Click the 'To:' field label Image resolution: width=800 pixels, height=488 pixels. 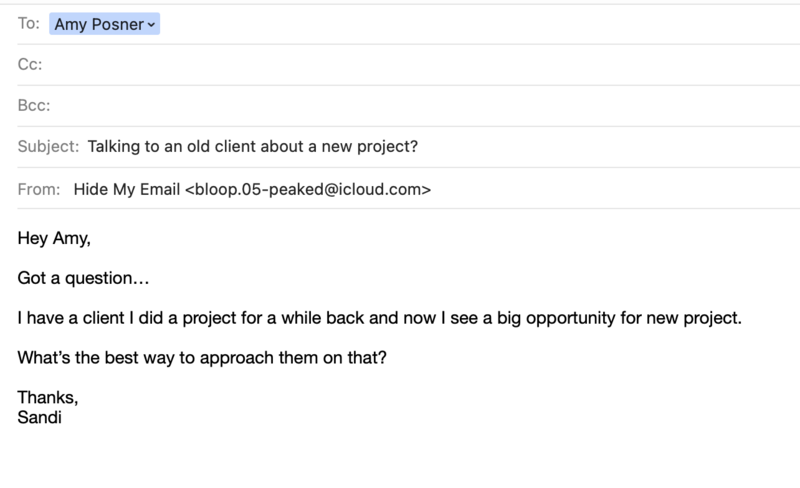tap(29, 23)
